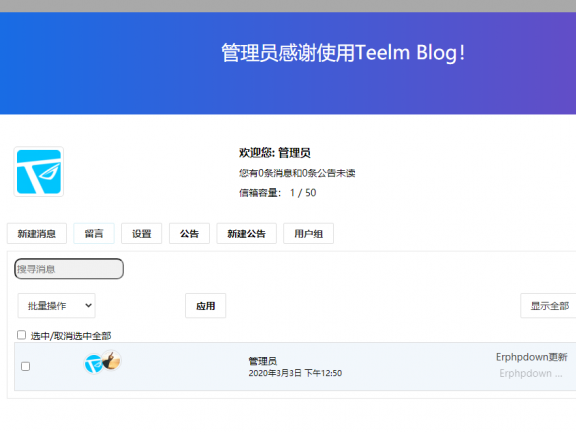Click the blue sender avatar in message row
The width and height of the screenshot is (576, 432).
[x=93, y=364]
